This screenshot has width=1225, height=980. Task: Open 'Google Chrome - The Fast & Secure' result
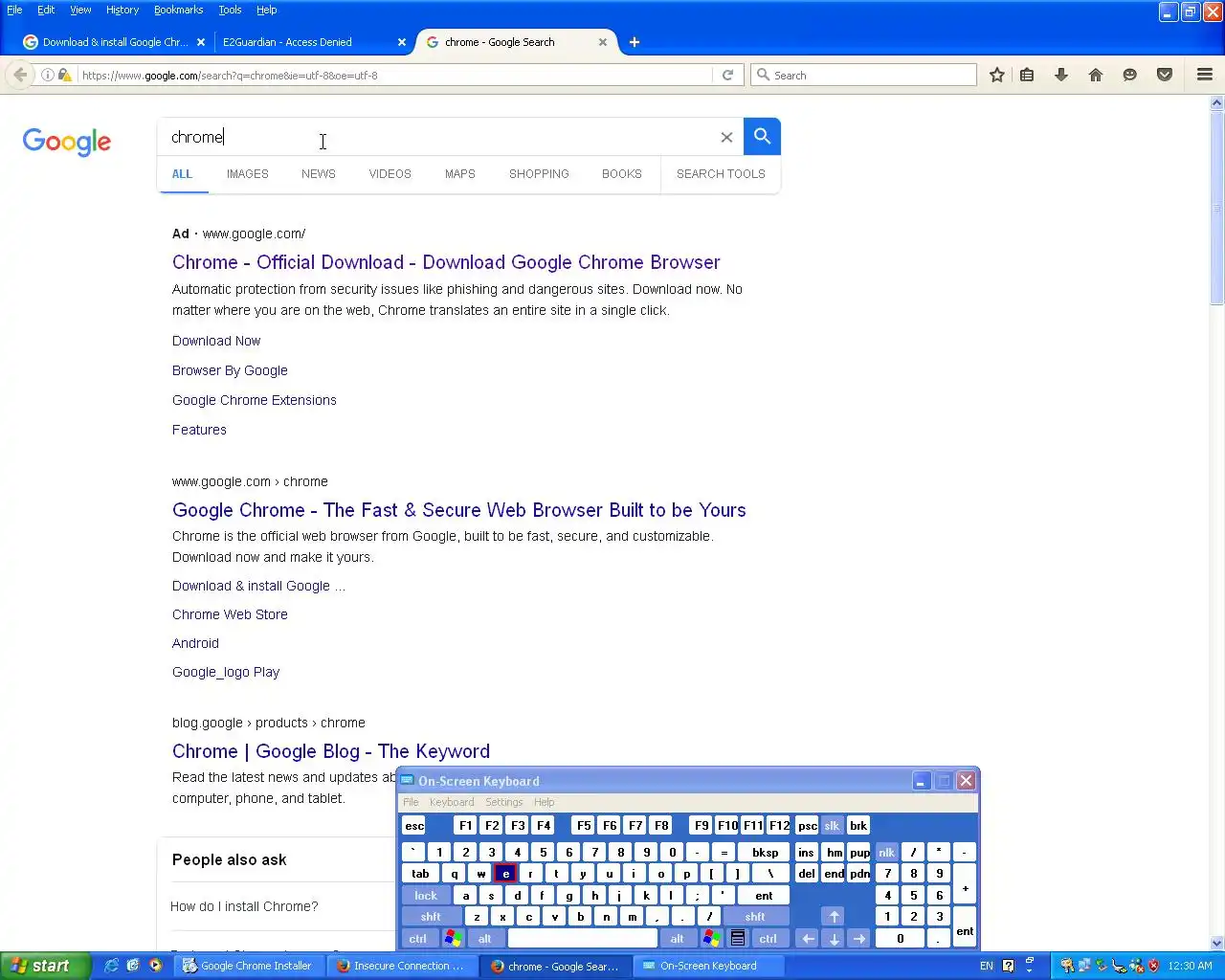pyautogui.click(x=458, y=510)
